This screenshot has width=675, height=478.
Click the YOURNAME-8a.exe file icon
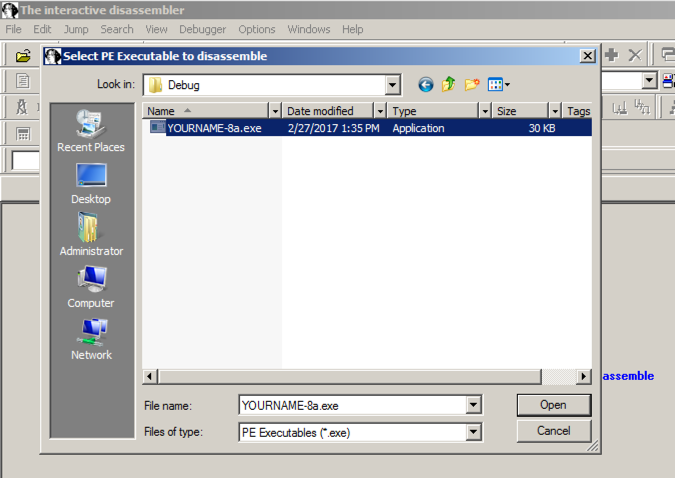(157, 127)
